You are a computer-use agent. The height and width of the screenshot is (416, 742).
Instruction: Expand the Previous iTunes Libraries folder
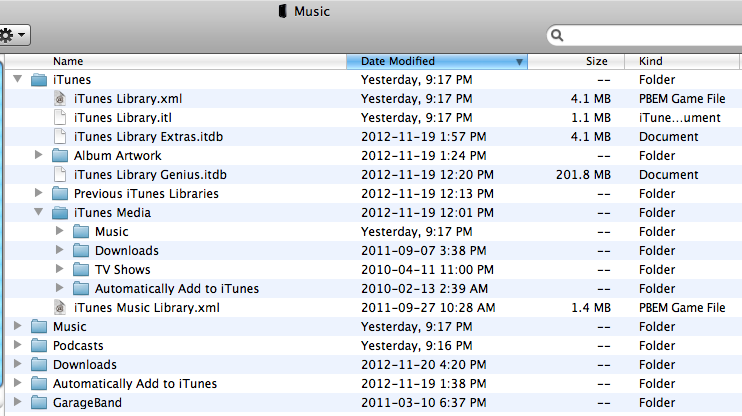(39, 193)
